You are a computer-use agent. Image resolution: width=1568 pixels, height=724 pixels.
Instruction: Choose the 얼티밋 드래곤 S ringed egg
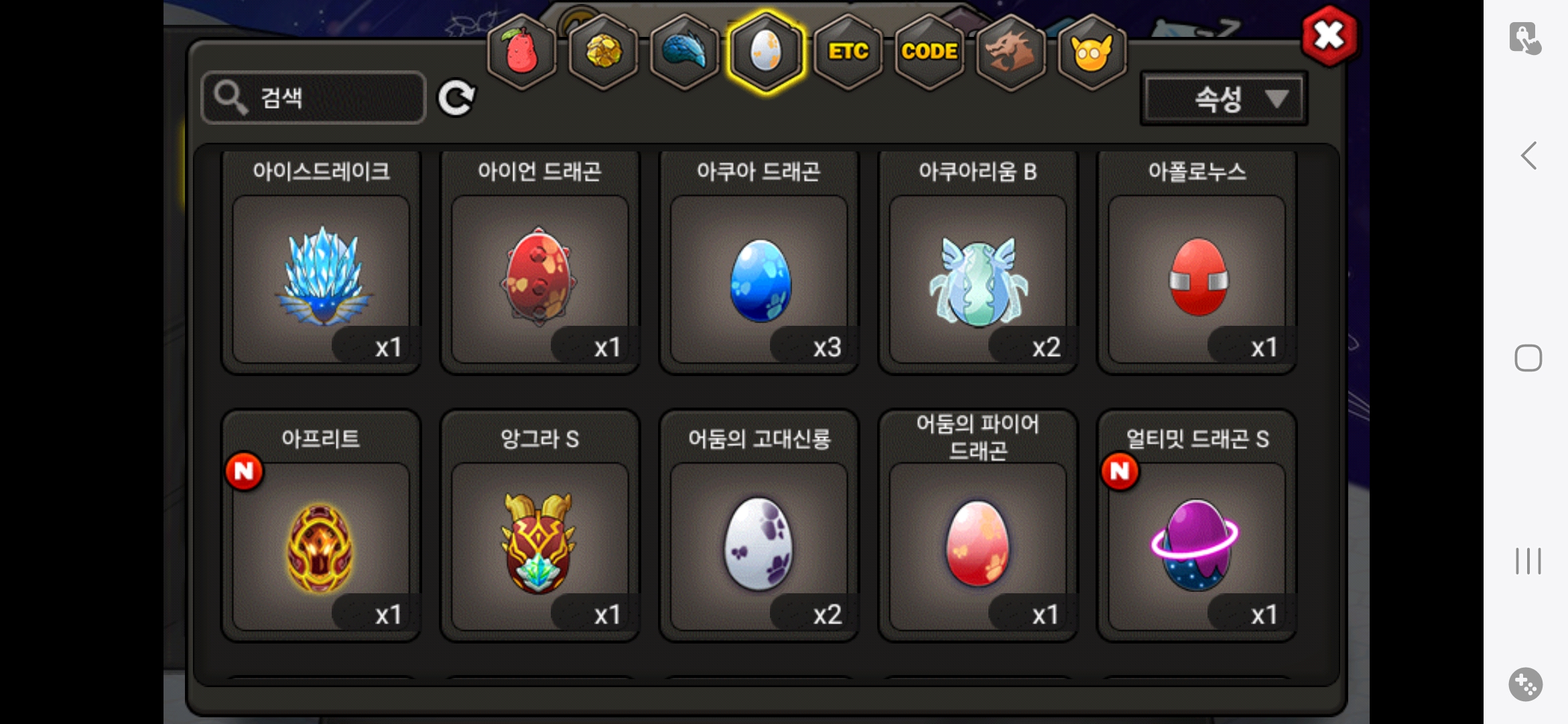coord(1197,526)
